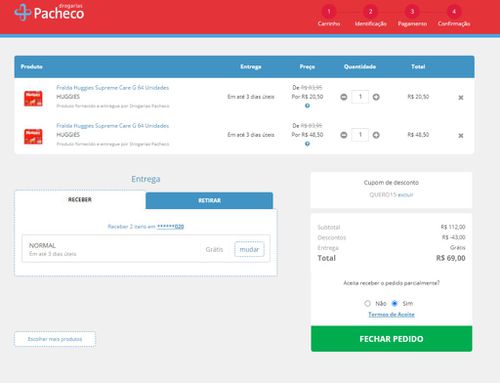Open price info icon under R$ 20,50

coord(307,106)
